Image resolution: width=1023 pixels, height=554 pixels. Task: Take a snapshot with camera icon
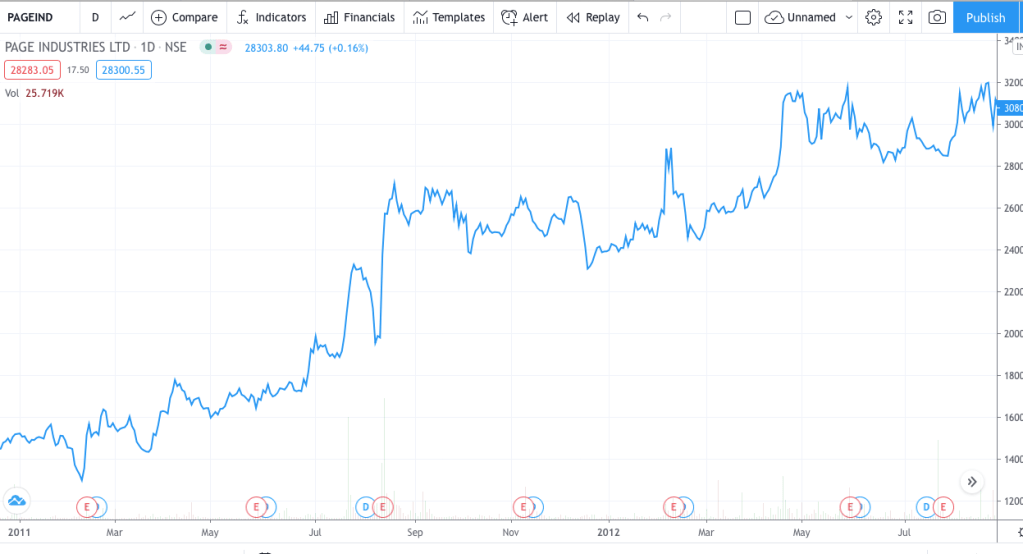[x=937, y=17]
